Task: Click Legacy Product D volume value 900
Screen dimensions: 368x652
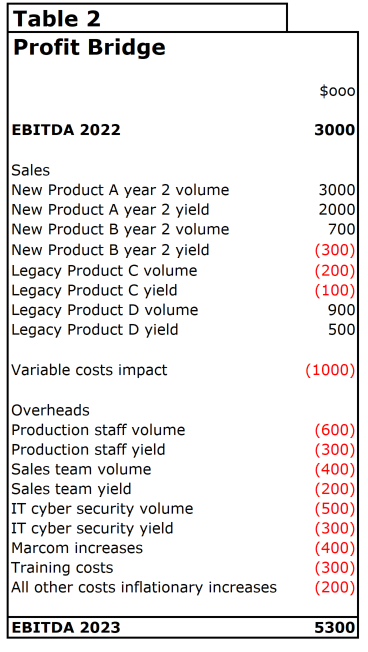Action: pos(341,310)
